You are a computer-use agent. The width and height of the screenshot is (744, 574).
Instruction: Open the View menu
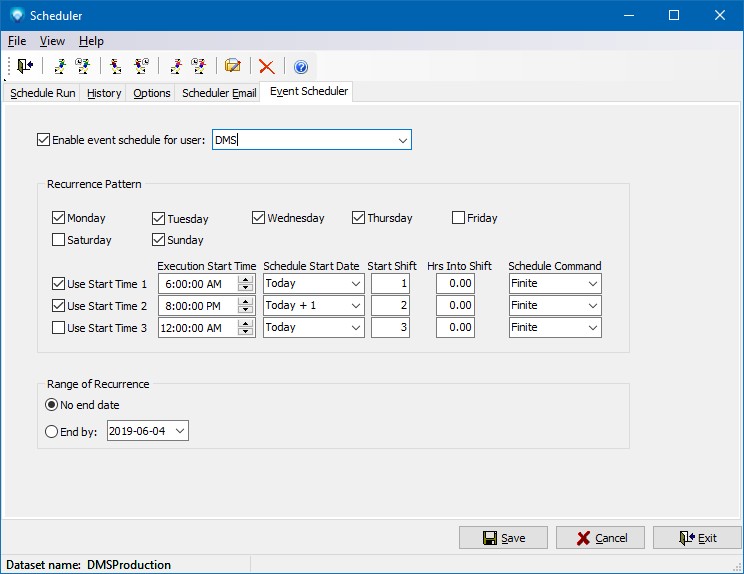[x=52, y=41]
